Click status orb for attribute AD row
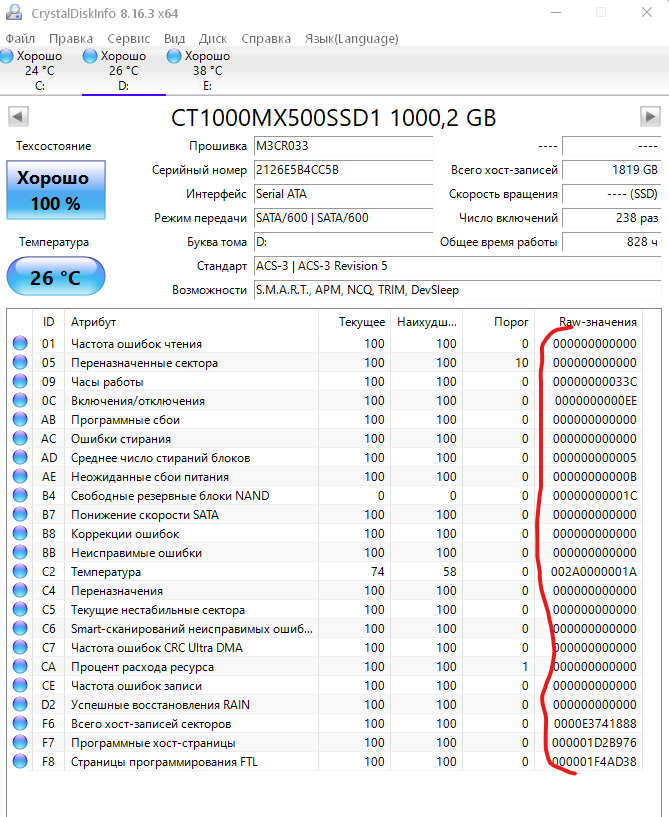Screen dimensions: 669x817 point(20,457)
